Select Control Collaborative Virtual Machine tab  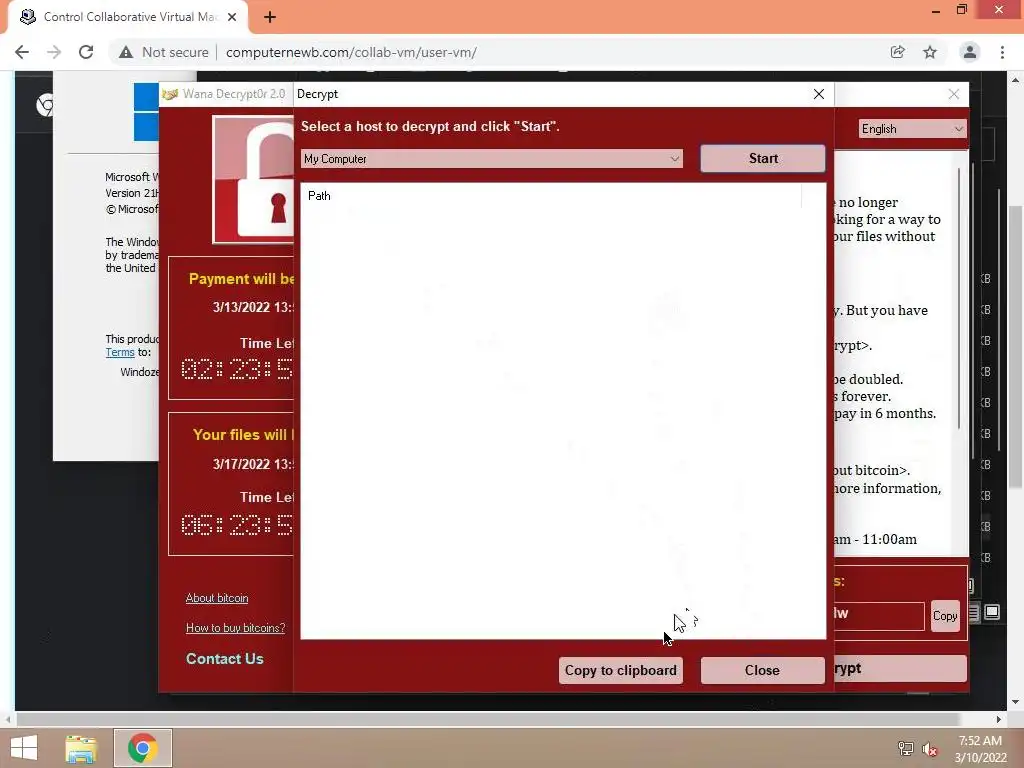pos(128,17)
